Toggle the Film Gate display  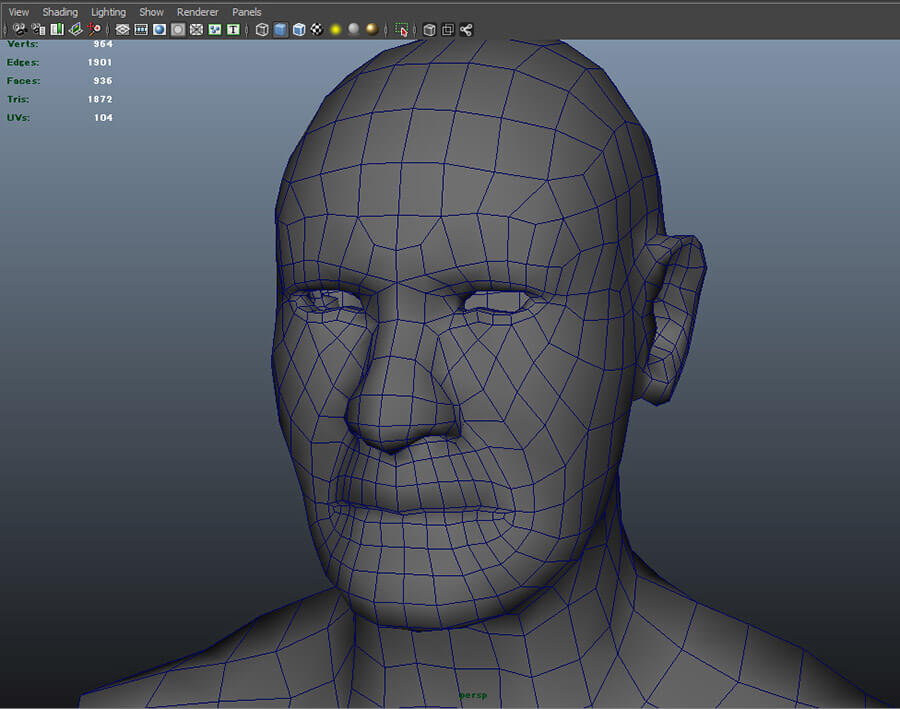click(x=141, y=29)
